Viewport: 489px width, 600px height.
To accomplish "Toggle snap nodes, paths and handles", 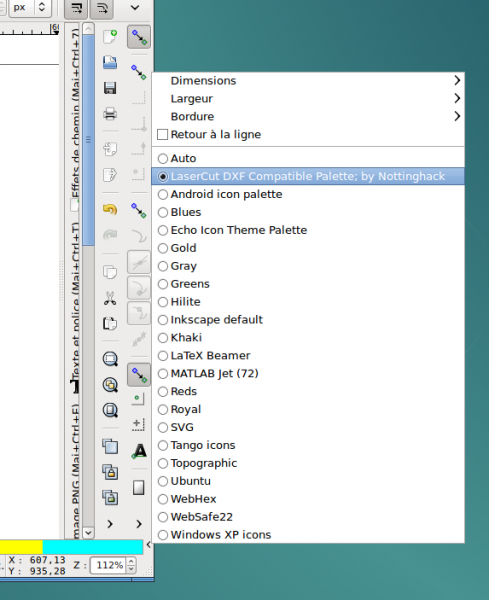I will tap(139, 210).
